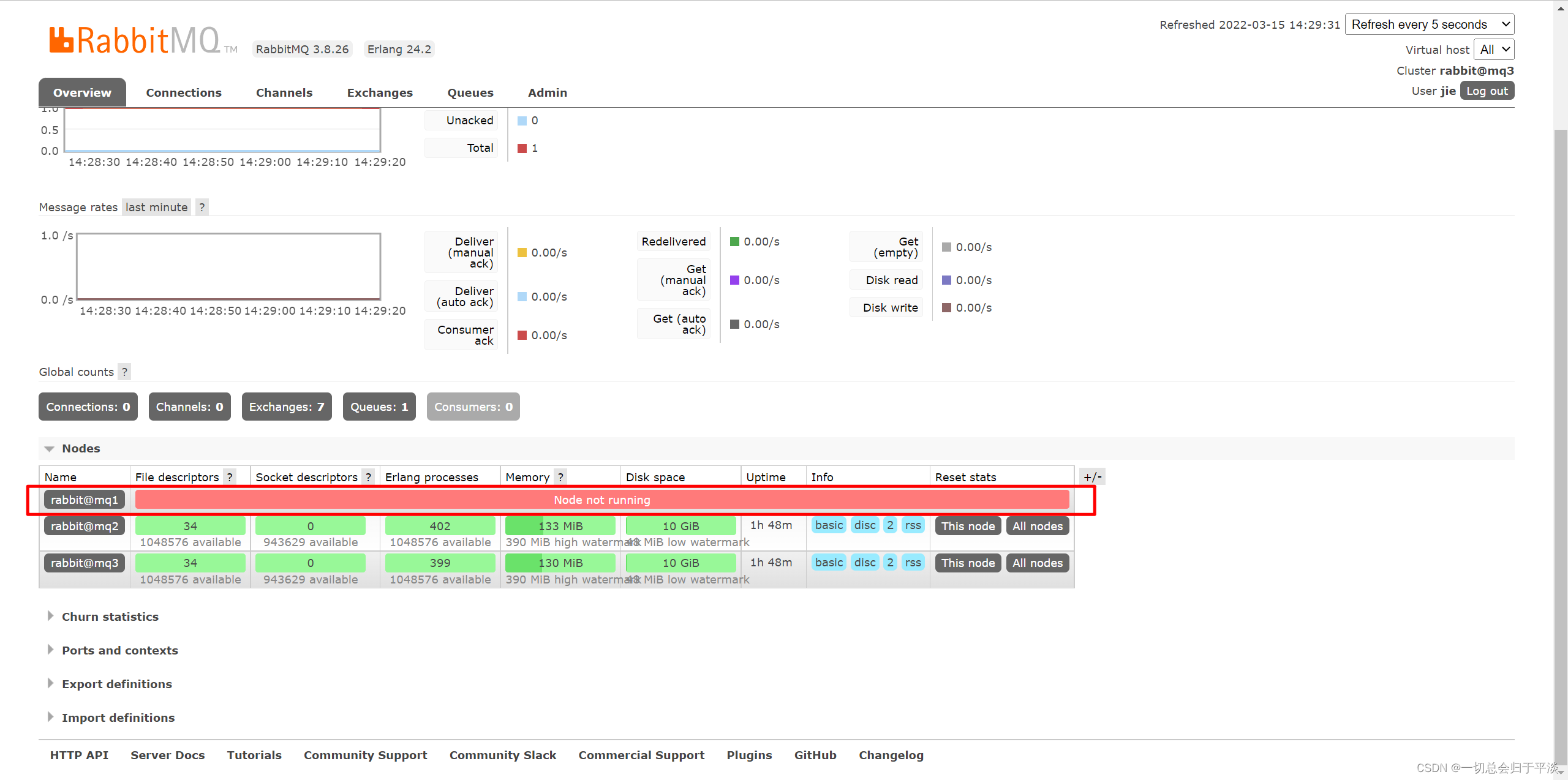
Task: Open the refresh interval dropdown
Action: click(1429, 24)
